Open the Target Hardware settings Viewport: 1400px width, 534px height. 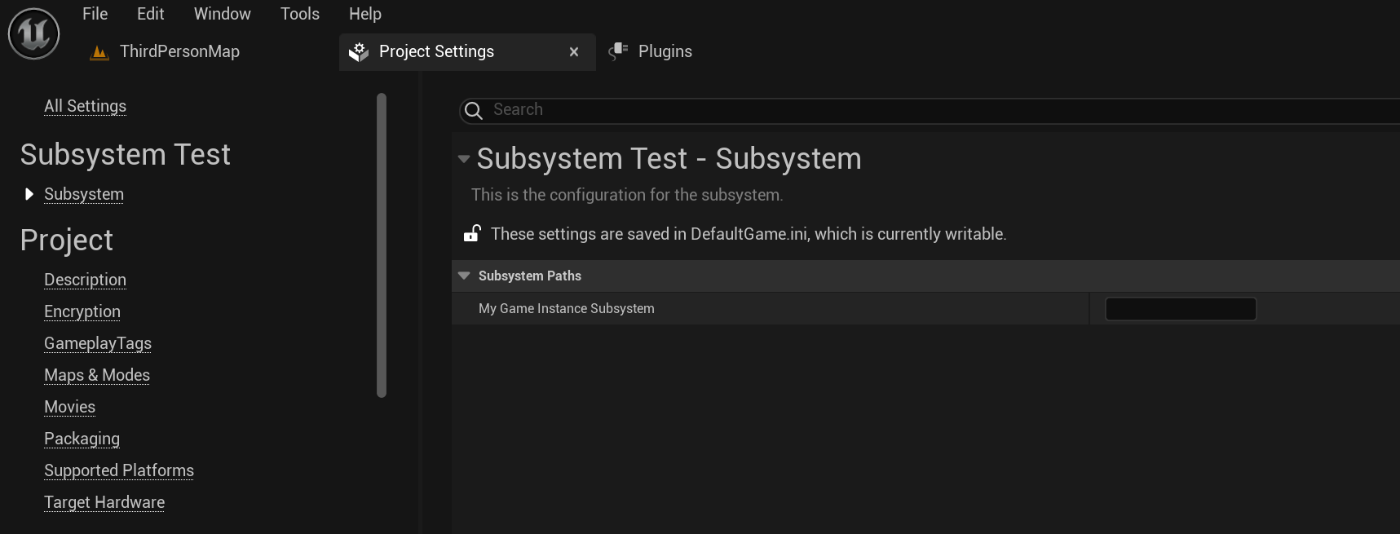[104, 502]
